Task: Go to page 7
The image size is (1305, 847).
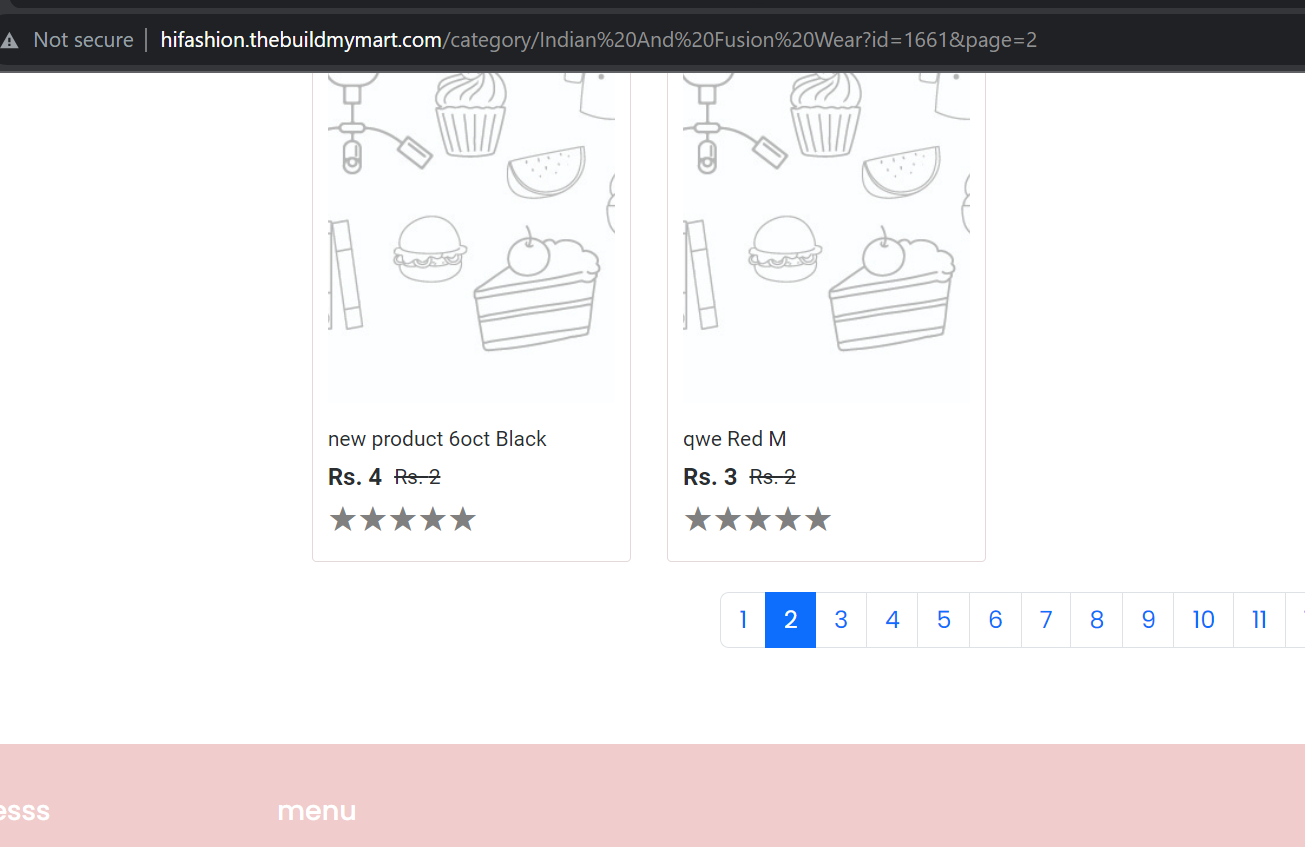Action: pyautogui.click(x=1046, y=620)
